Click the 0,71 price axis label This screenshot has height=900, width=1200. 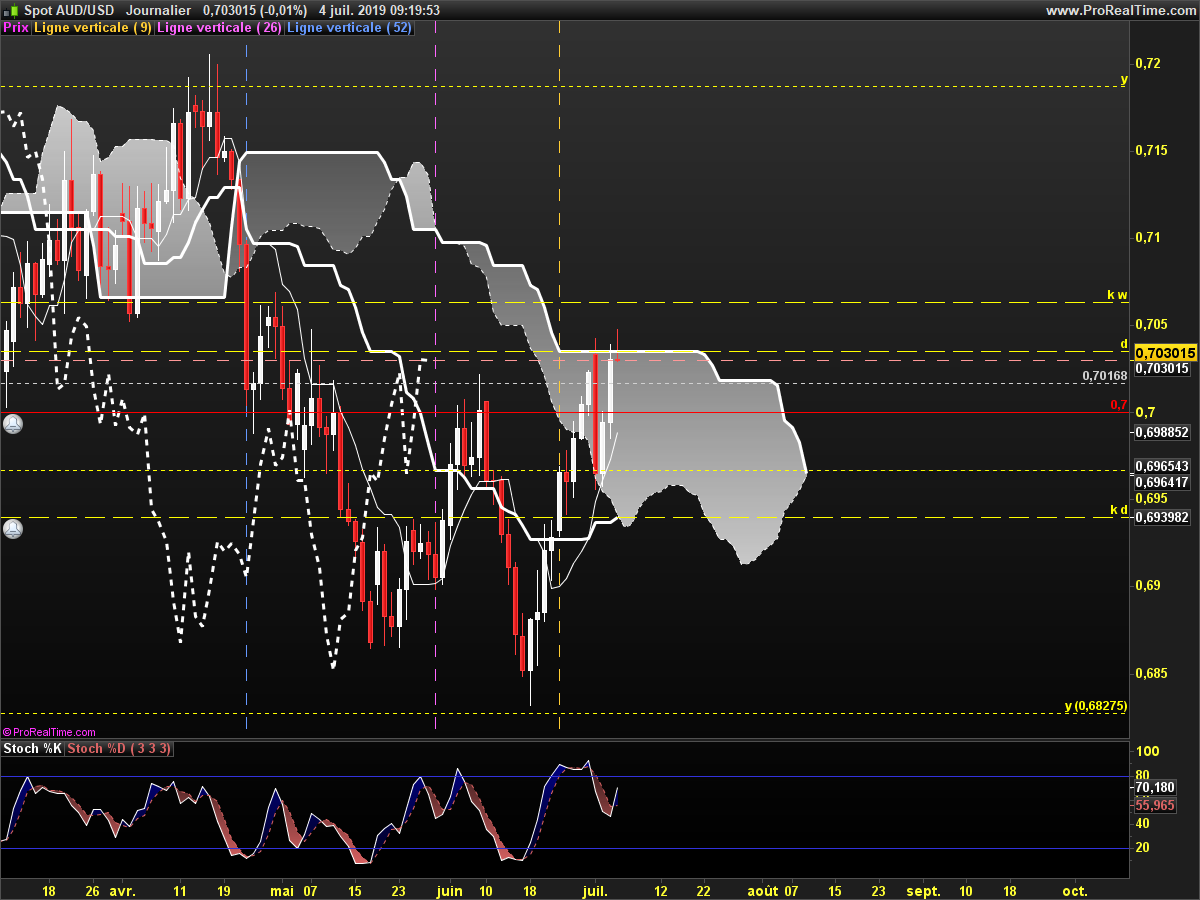pyautogui.click(x=1149, y=237)
